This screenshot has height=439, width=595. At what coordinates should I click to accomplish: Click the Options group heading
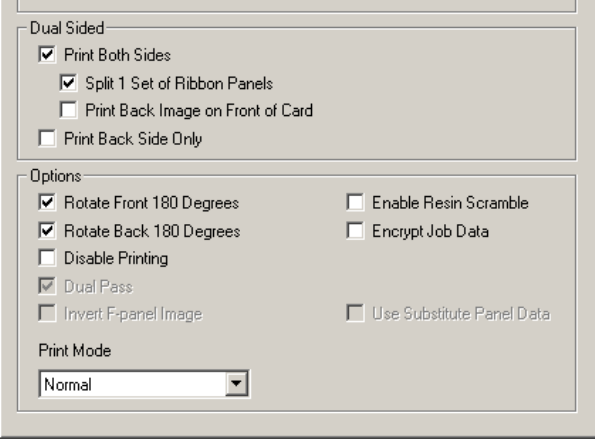pyautogui.click(x=55, y=176)
